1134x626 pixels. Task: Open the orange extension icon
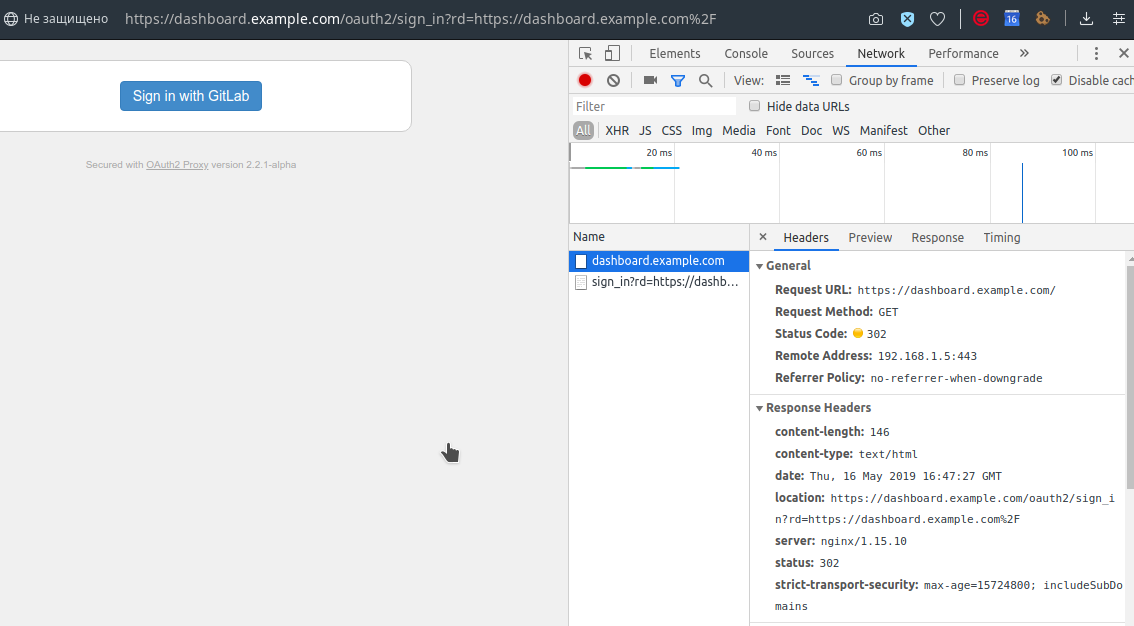pos(1042,19)
